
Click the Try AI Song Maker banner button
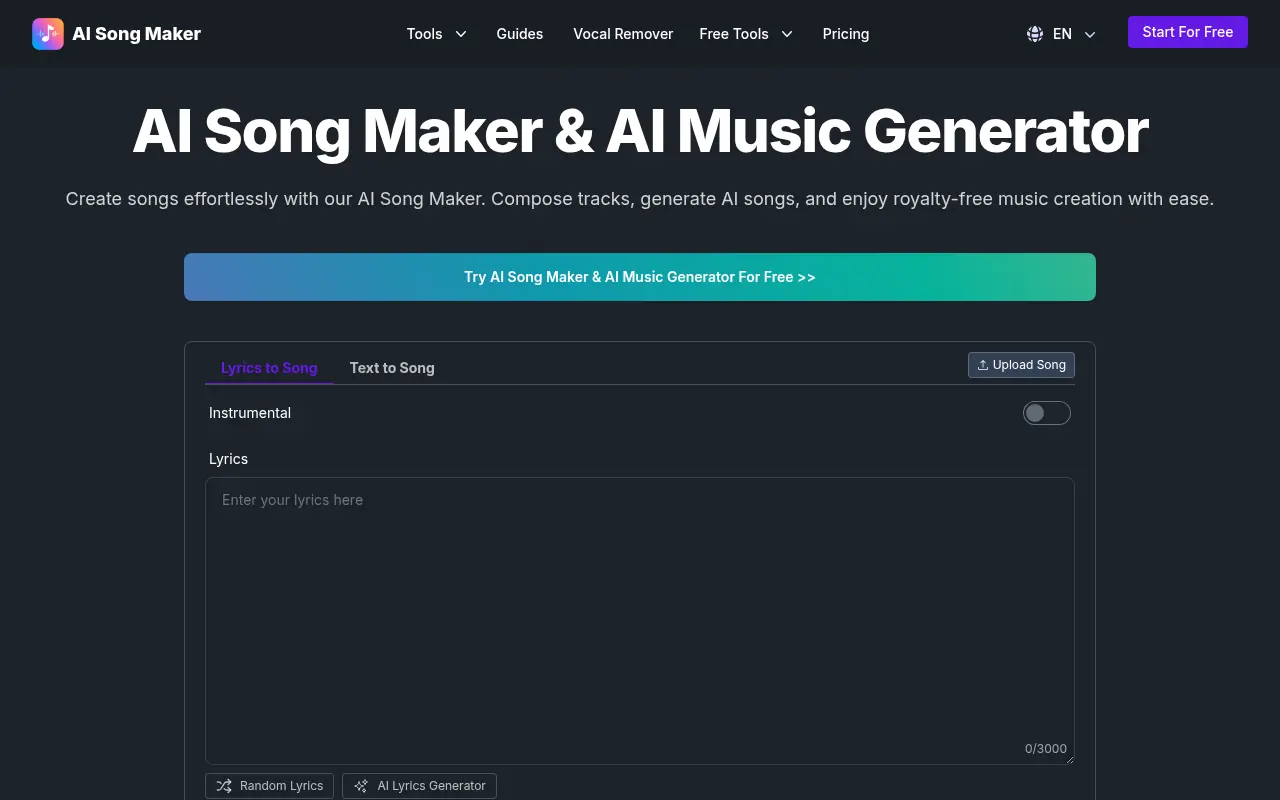click(639, 276)
